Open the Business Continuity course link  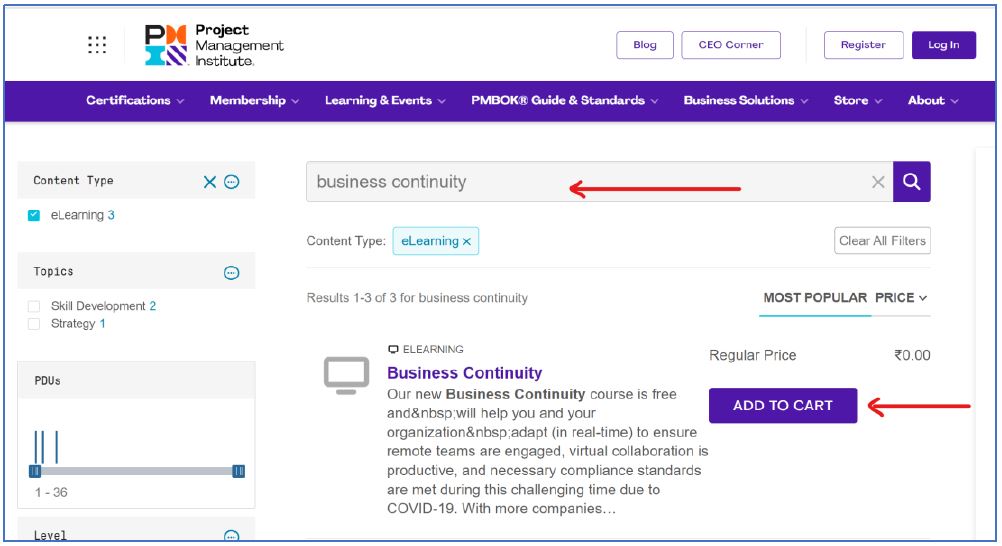tap(464, 373)
